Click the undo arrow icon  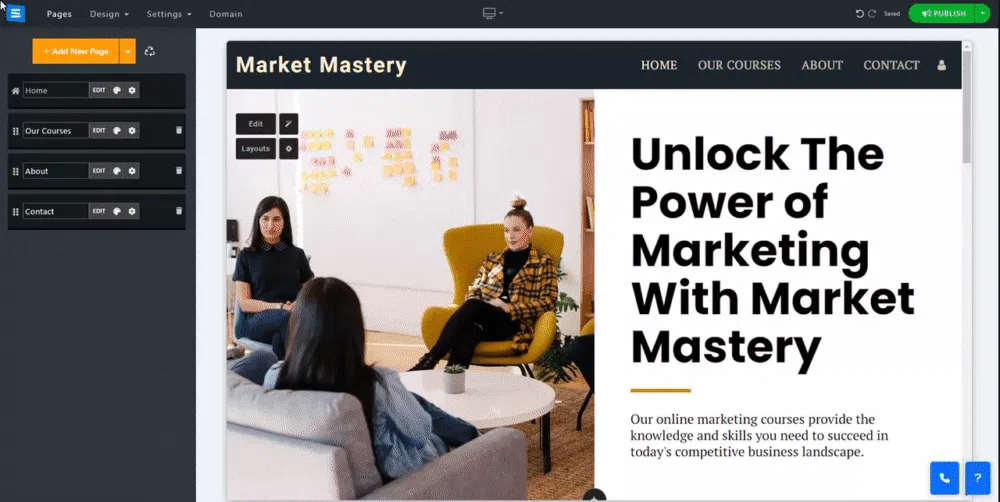click(859, 13)
